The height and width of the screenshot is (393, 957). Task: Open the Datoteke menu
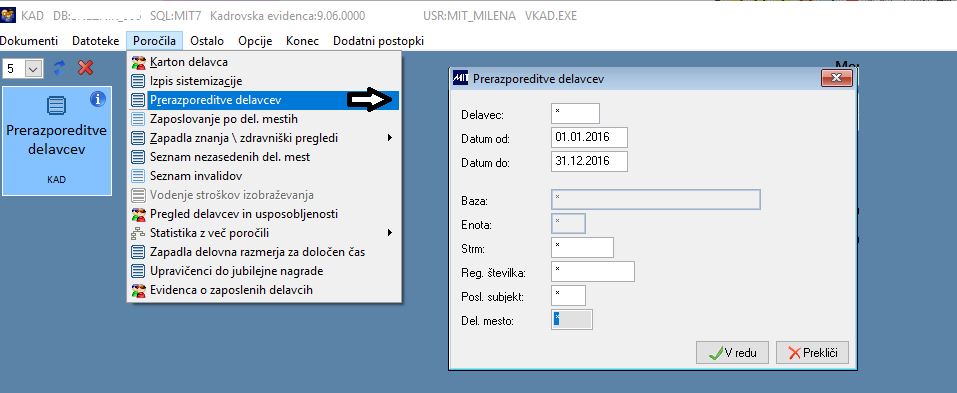pos(96,41)
